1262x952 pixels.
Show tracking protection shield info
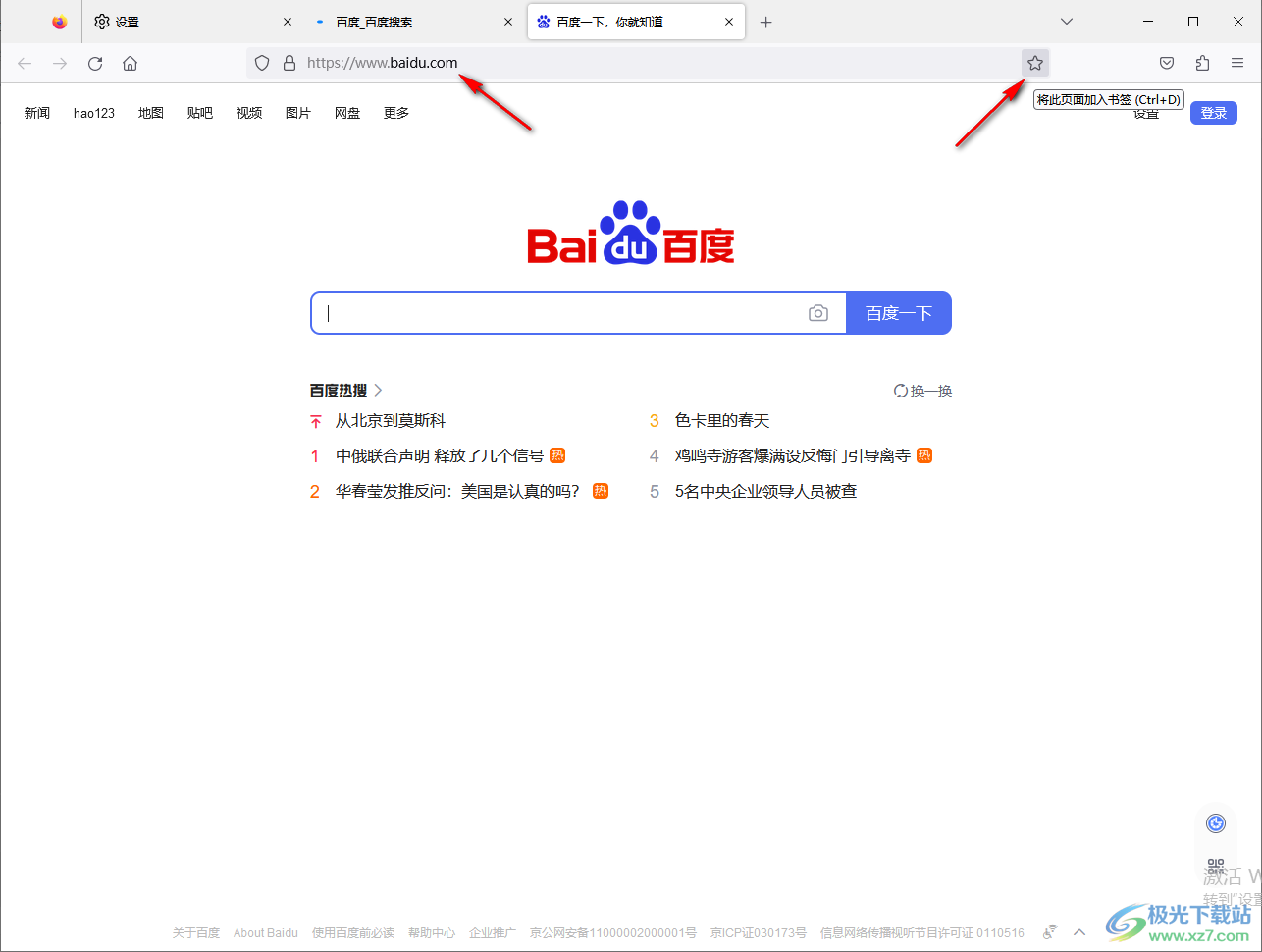pyautogui.click(x=262, y=63)
